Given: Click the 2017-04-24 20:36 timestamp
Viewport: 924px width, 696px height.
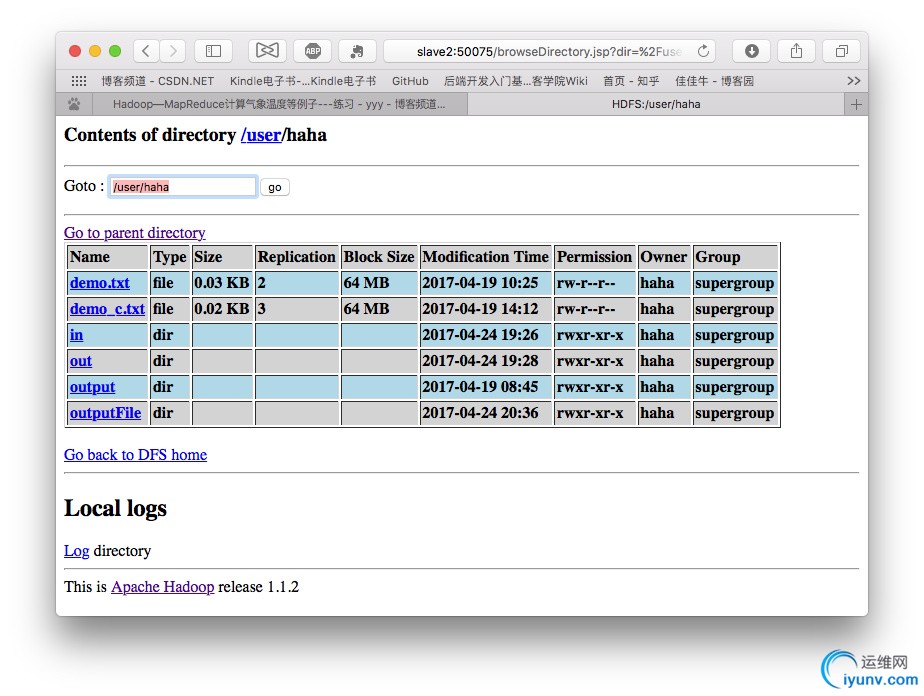Looking at the screenshot, I should coord(480,413).
